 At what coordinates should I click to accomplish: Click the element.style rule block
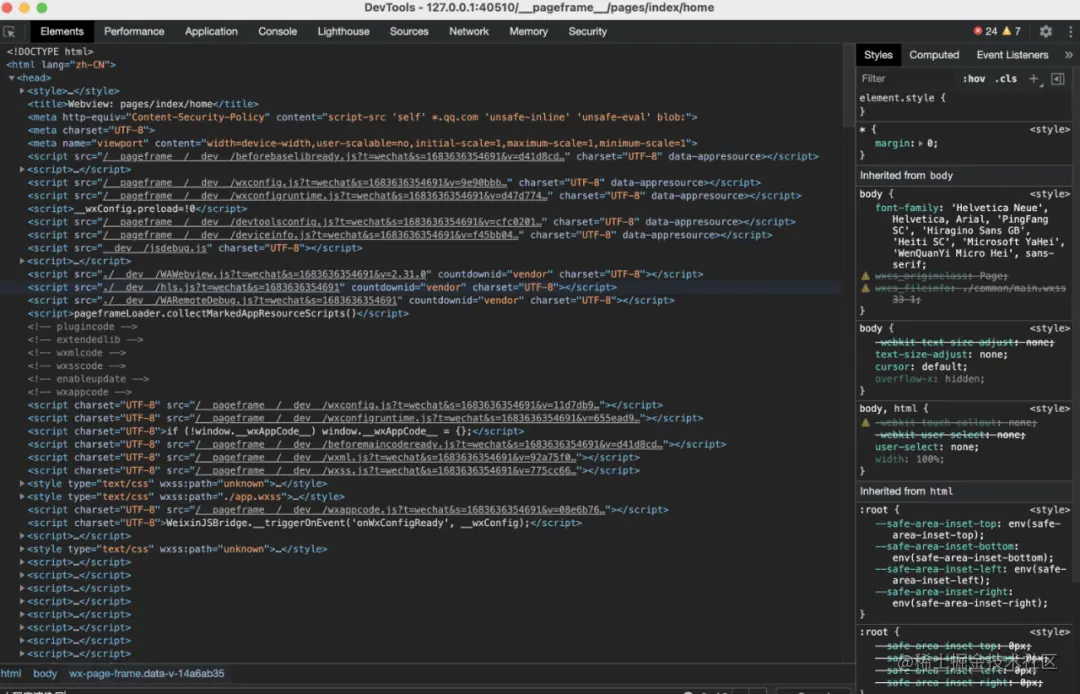tap(964, 104)
